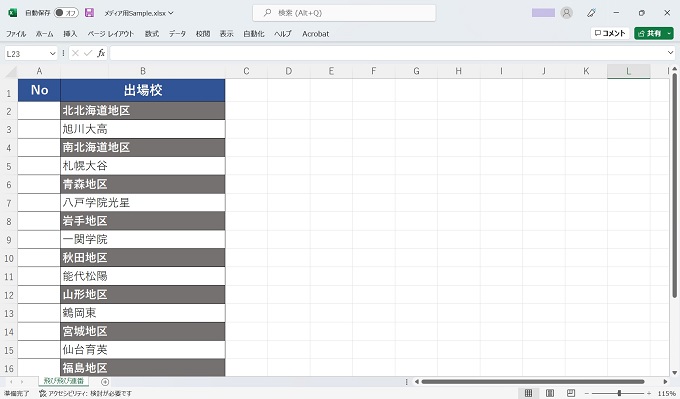This screenshot has height=399, width=680.
Task: Click the 115% zoom level
Action: (667, 393)
